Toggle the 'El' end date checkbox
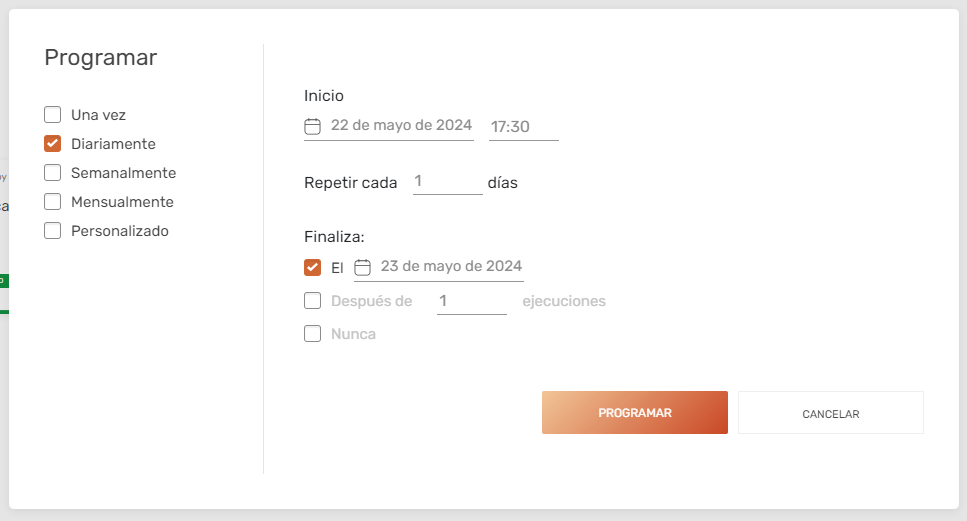The height and width of the screenshot is (521, 967). [x=313, y=267]
